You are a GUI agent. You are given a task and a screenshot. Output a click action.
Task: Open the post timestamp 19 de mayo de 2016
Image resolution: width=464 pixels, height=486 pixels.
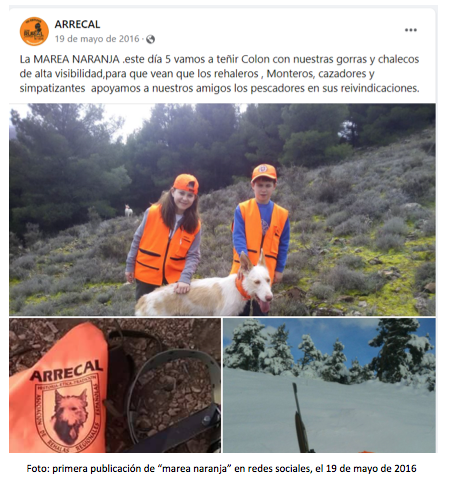97,39
